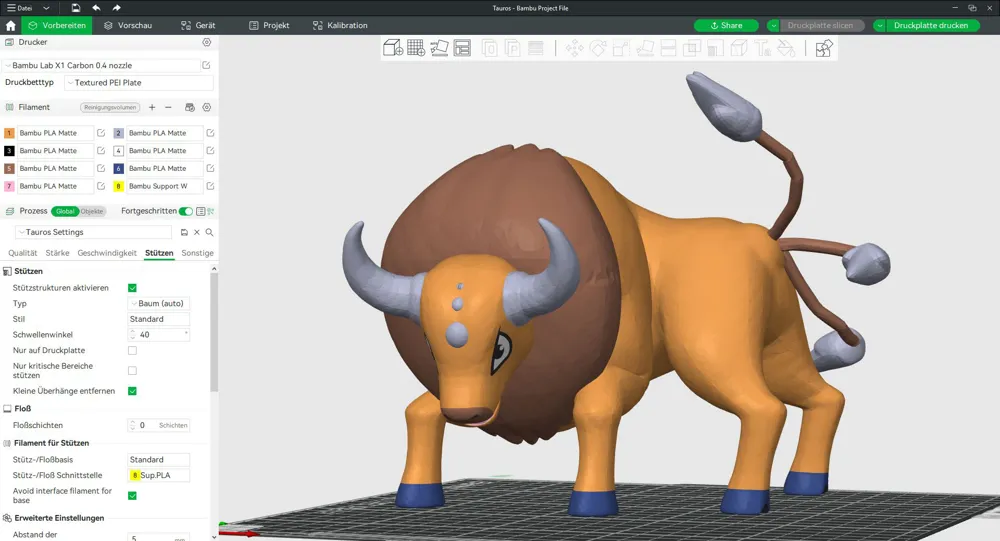Open the compare presets list icon

[201, 211]
